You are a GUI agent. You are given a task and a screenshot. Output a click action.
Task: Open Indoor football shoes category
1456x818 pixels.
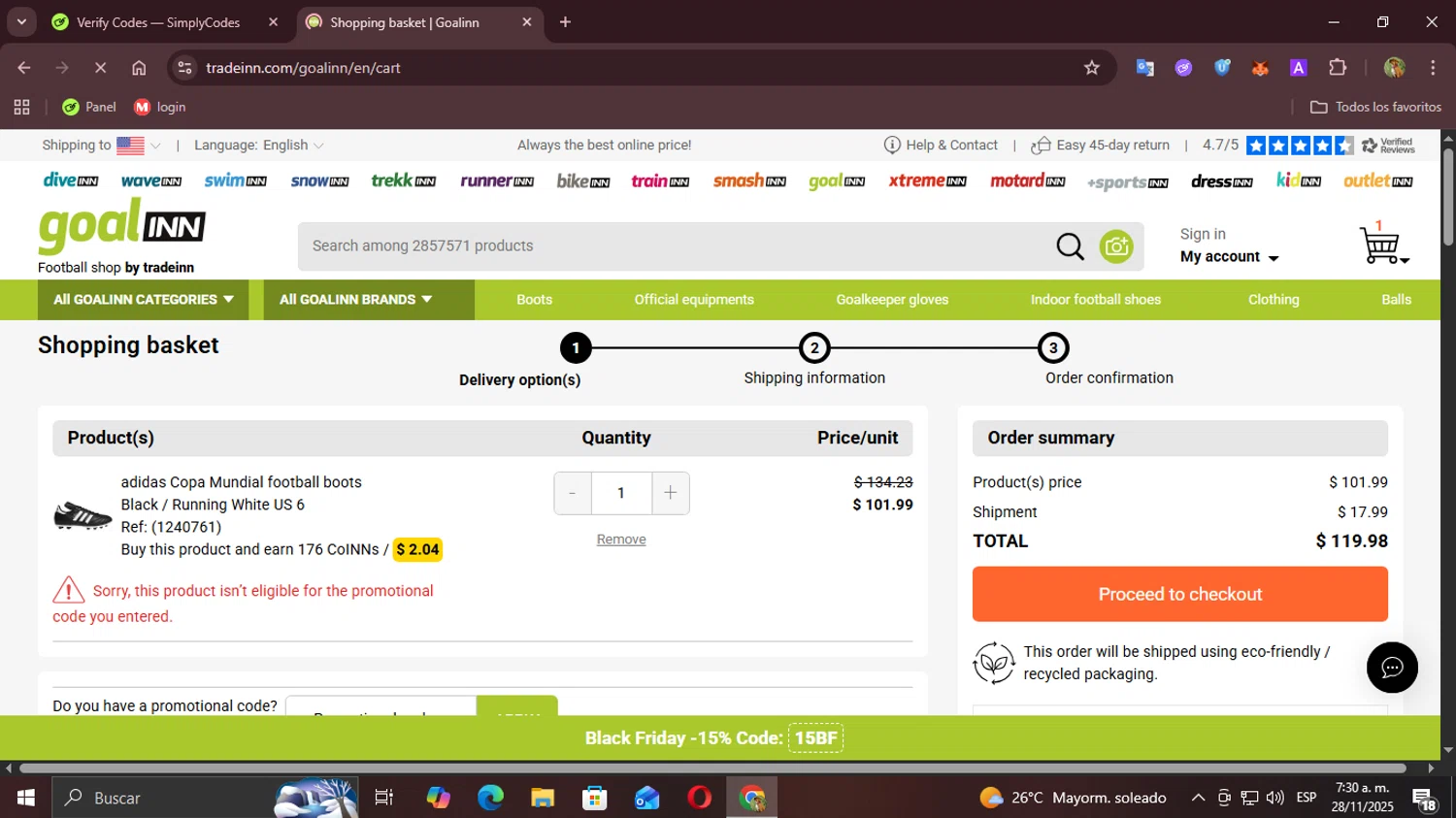click(1096, 300)
